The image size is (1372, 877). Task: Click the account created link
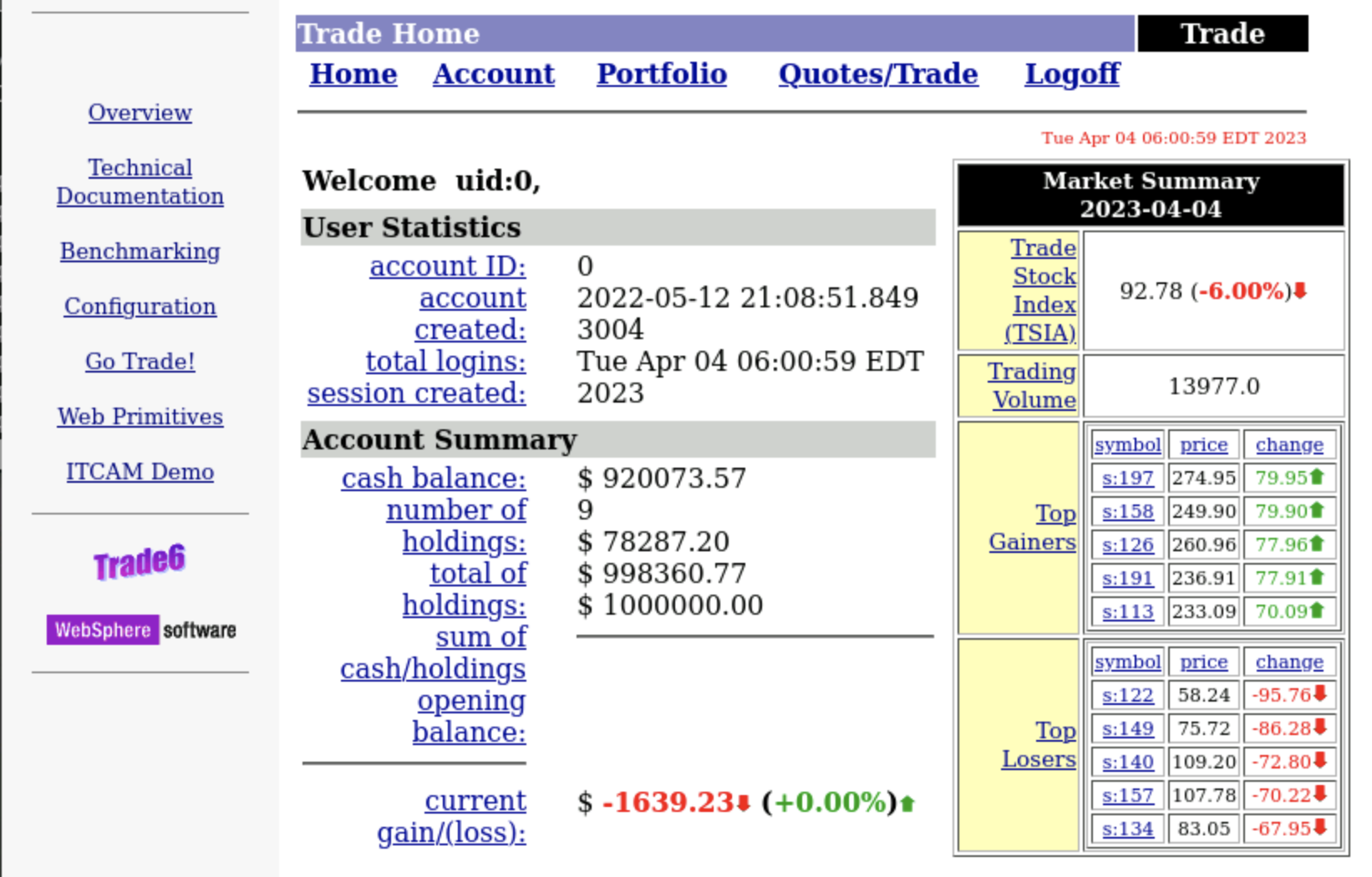[470, 314]
